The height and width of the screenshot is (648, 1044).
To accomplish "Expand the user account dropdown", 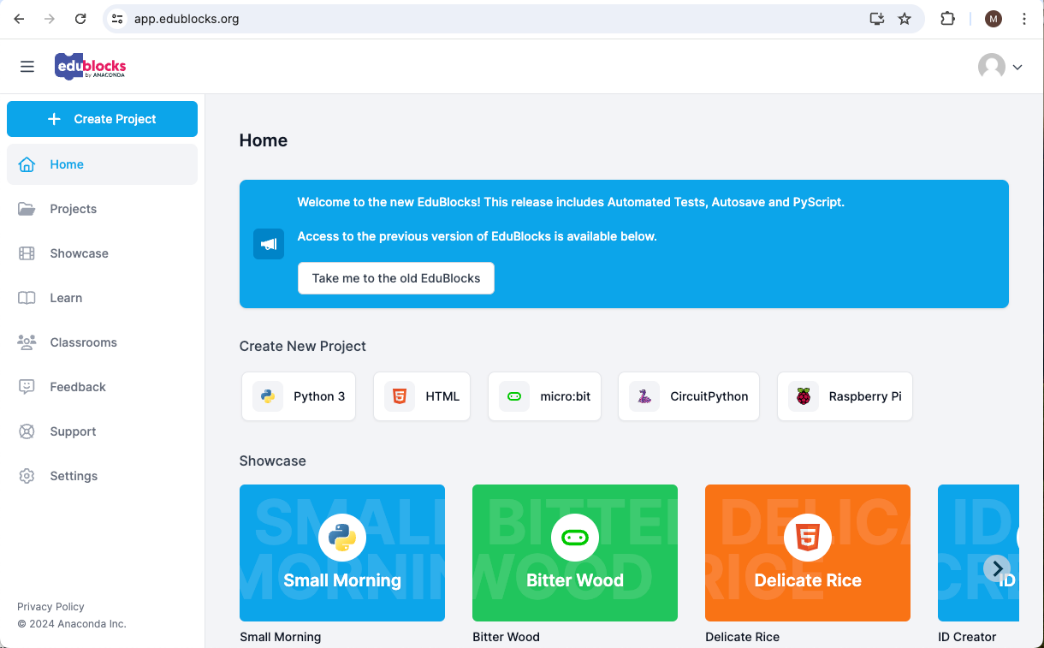I will pos(1000,67).
